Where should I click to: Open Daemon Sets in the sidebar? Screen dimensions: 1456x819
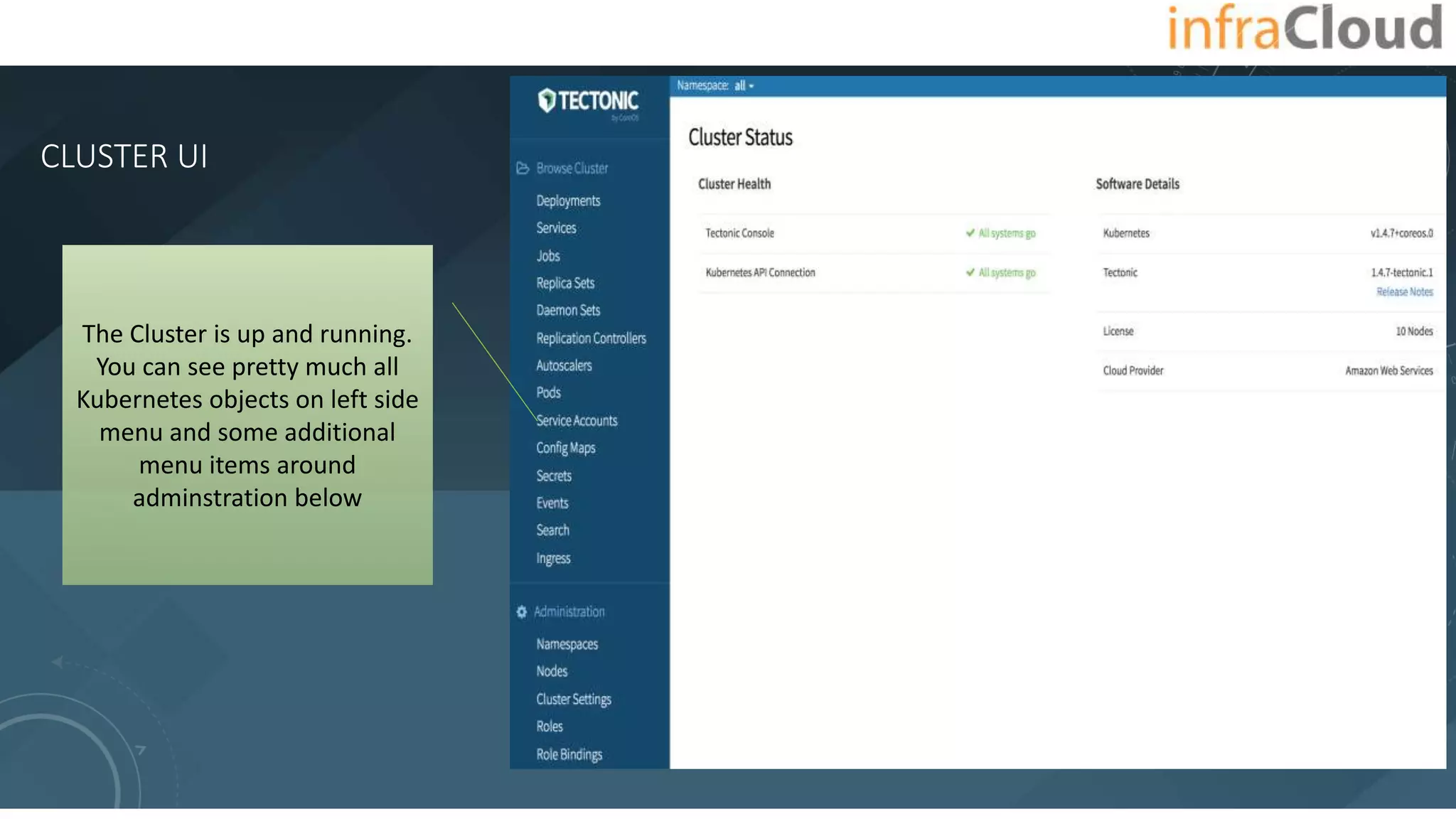(x=568, y=311)
